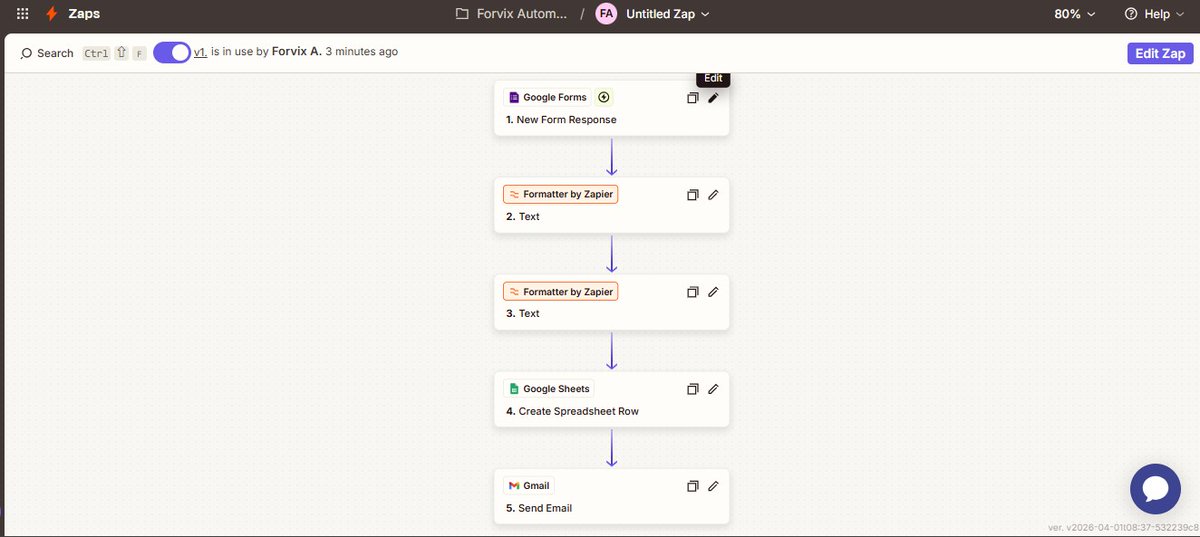Click the Formatter by Zapier badge on step 3
This screenshot has height=537, width=1200.
(x=560, y=291)
